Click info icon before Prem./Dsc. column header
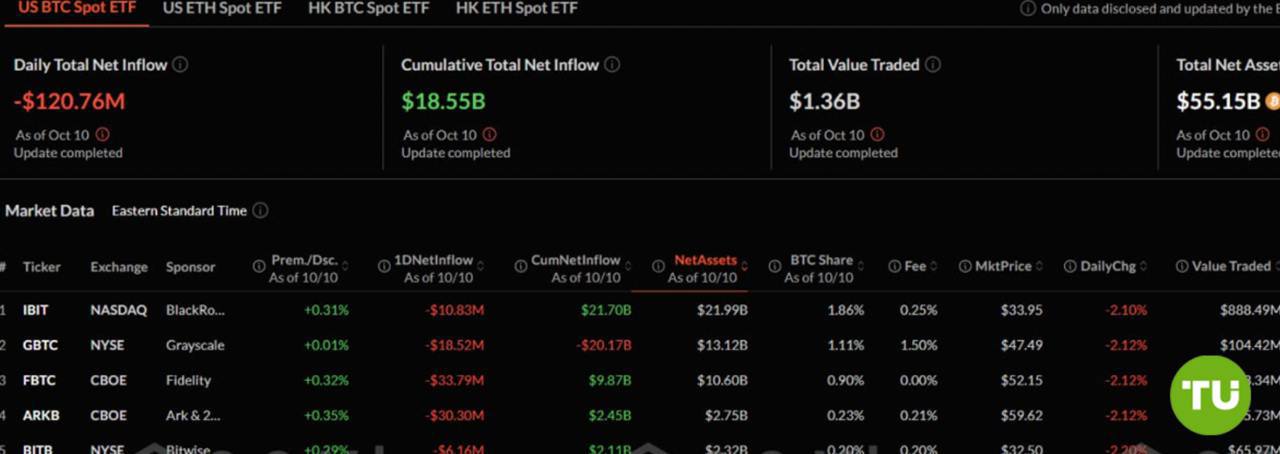 pos(259,266)
